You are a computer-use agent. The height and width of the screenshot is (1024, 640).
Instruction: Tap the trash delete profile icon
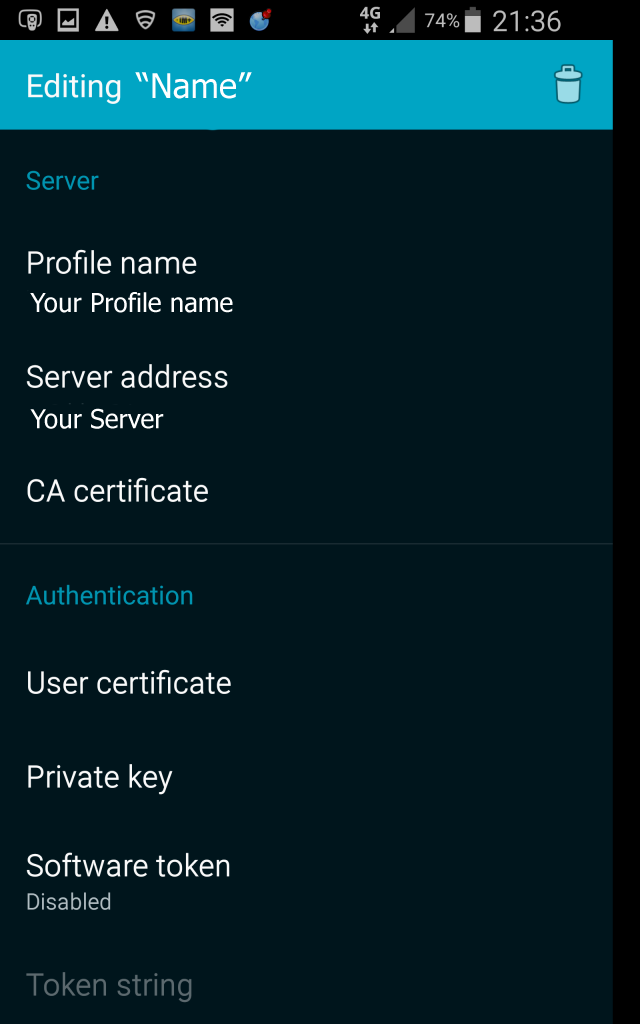[567, 85]
